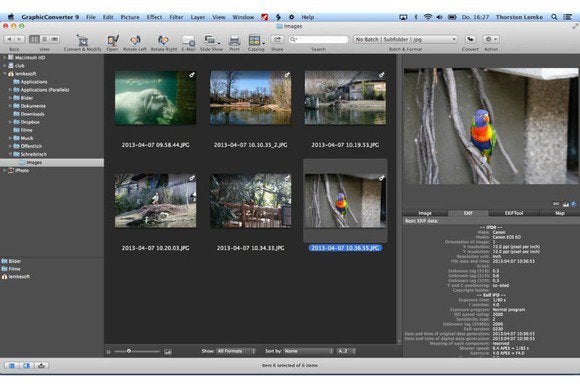Switch to the EXIF tab
The image size is (580, 388).
(x=468, y=213)
